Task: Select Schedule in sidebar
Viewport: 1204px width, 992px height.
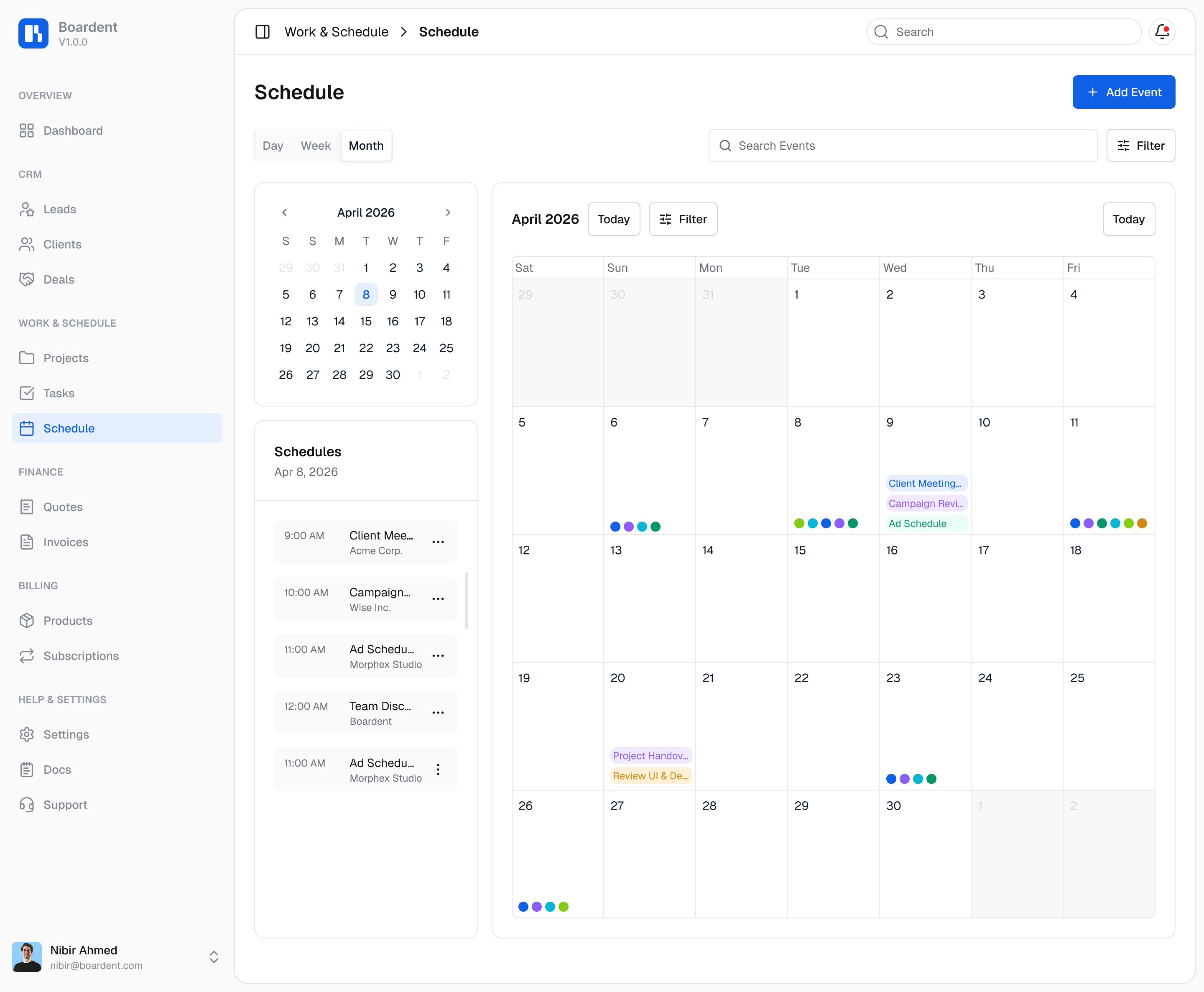Action: [117, 429]
